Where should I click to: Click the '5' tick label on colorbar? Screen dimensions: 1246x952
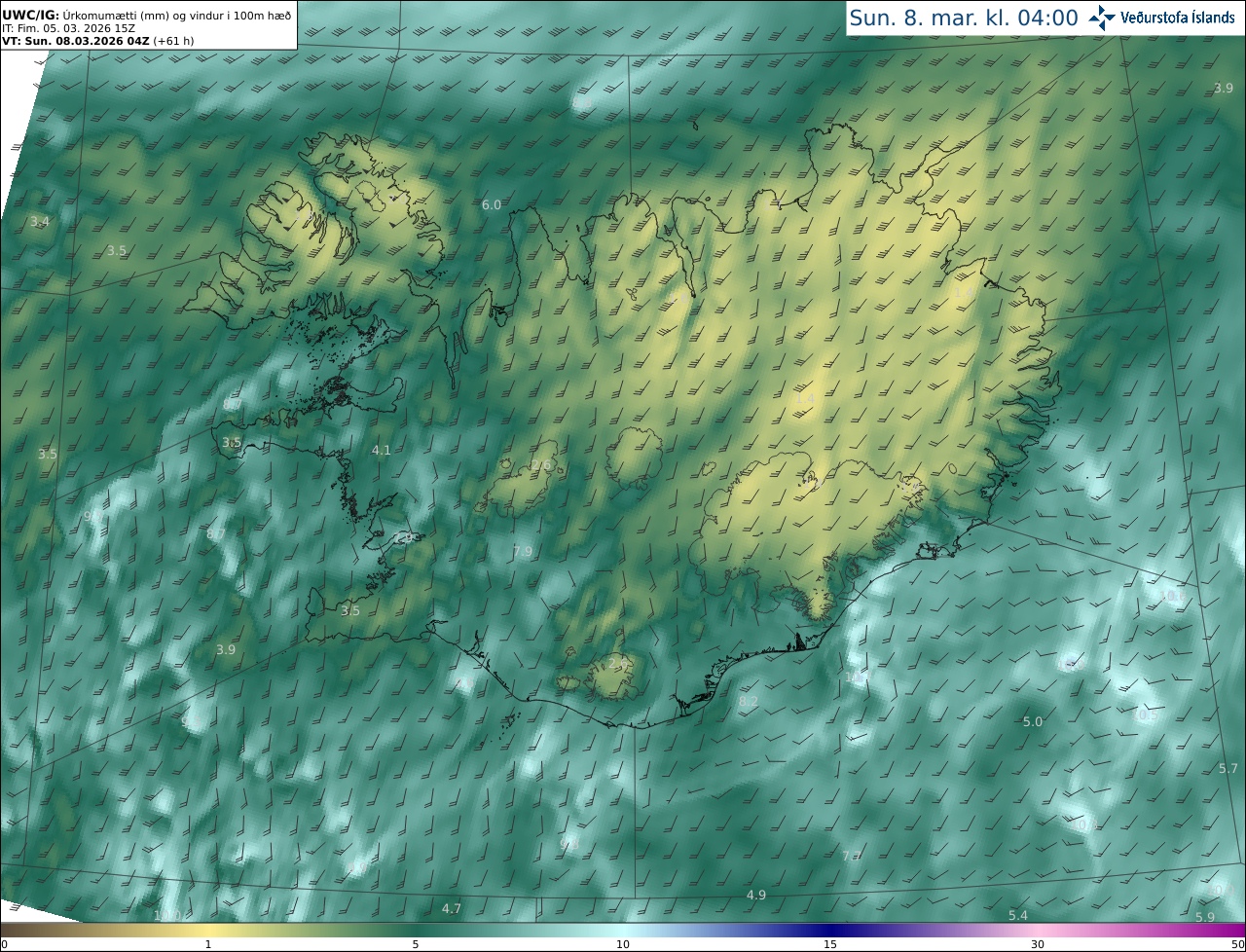tap(416, 944)
